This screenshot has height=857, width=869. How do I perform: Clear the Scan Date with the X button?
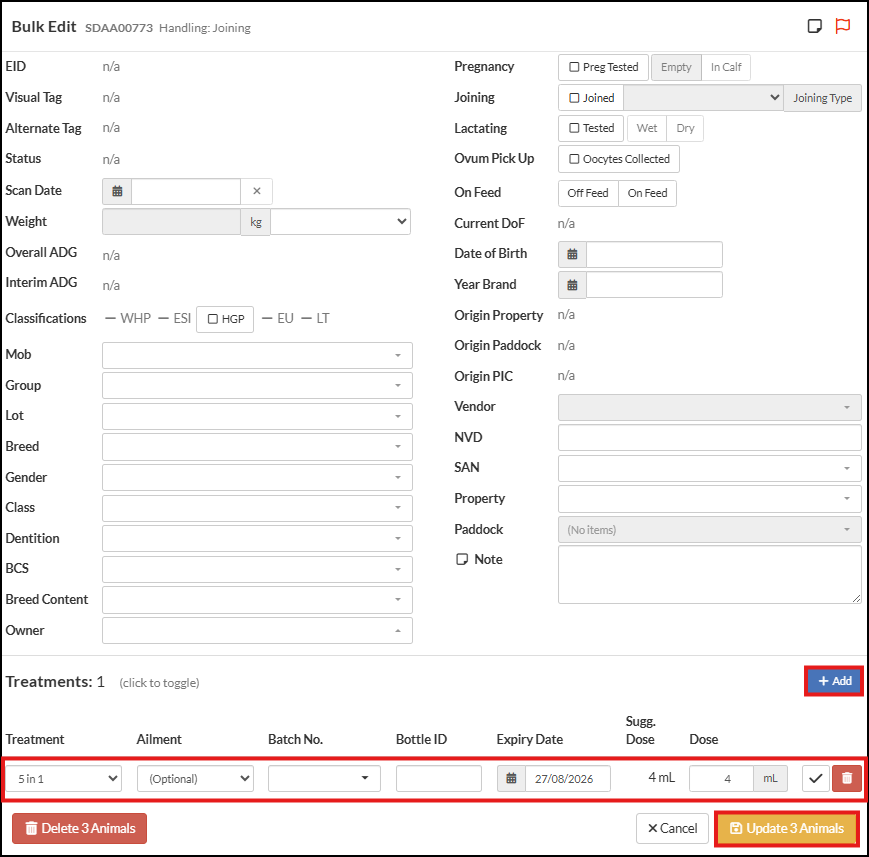pyautogui.click(x=257, y=191)
